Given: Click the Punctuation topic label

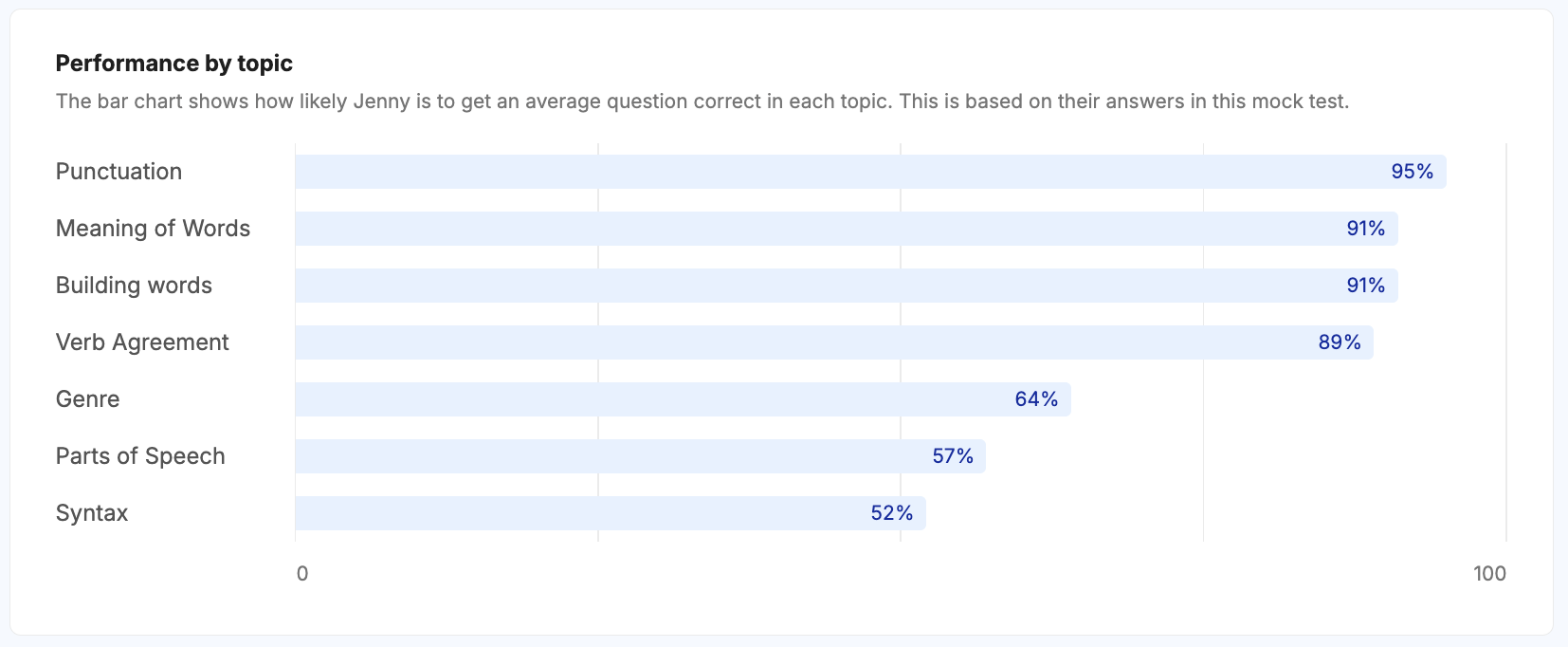Looking at the screenshot, I should coord(119,172).
